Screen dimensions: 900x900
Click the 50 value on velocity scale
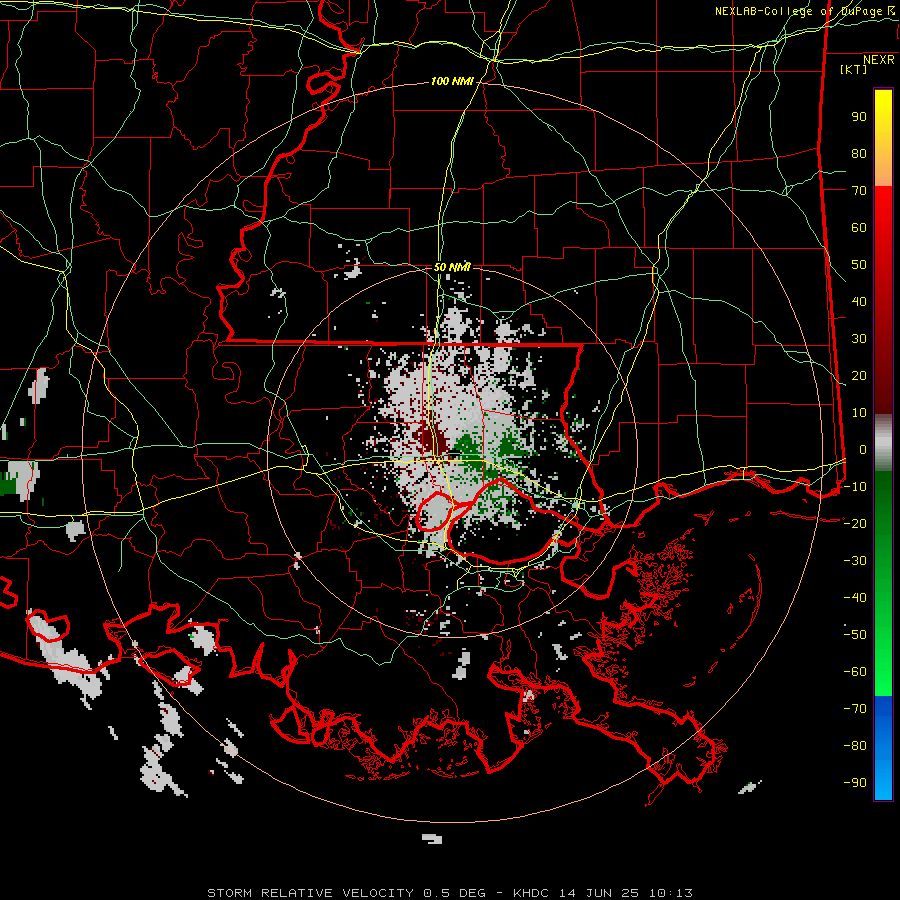coord(859,265)
